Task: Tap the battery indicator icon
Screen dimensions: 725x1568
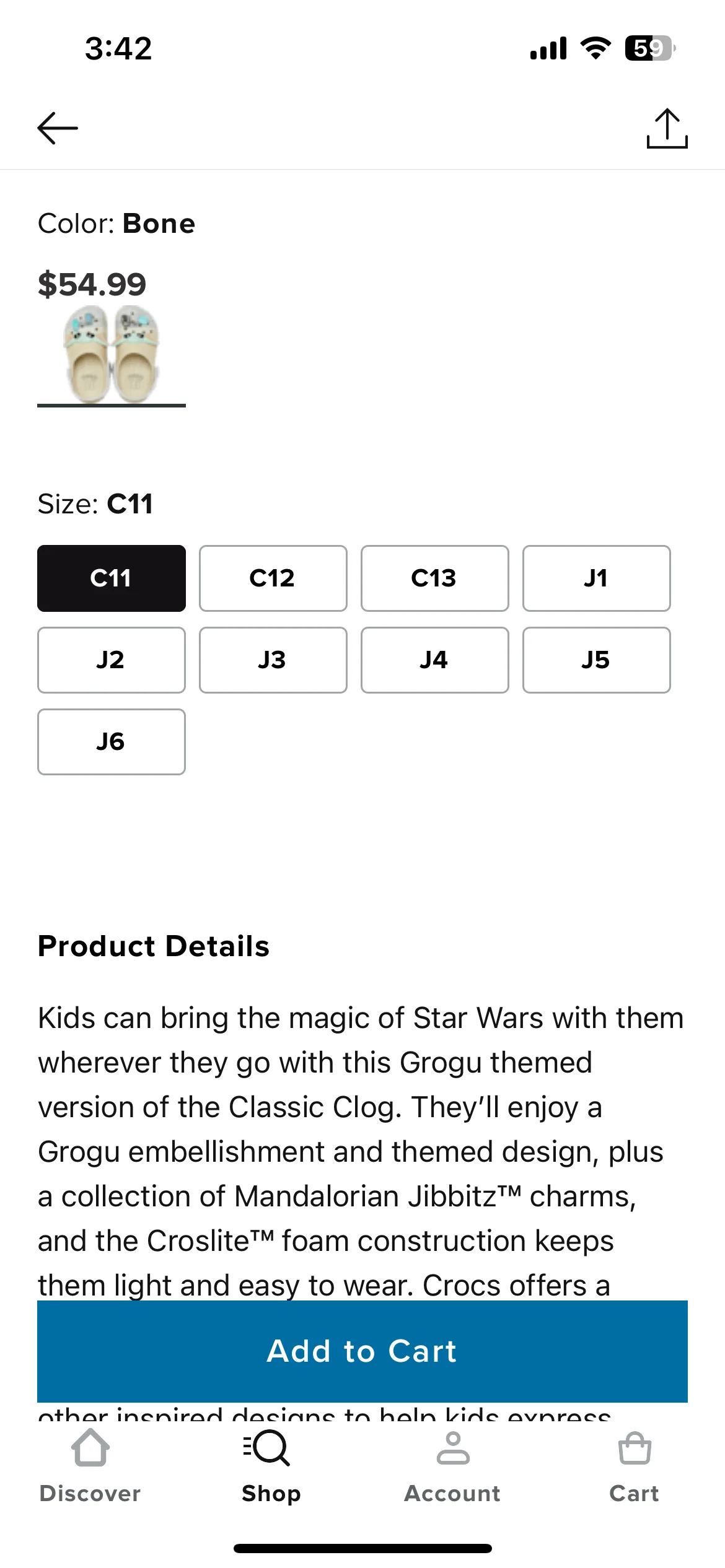Action: (650, 48)
